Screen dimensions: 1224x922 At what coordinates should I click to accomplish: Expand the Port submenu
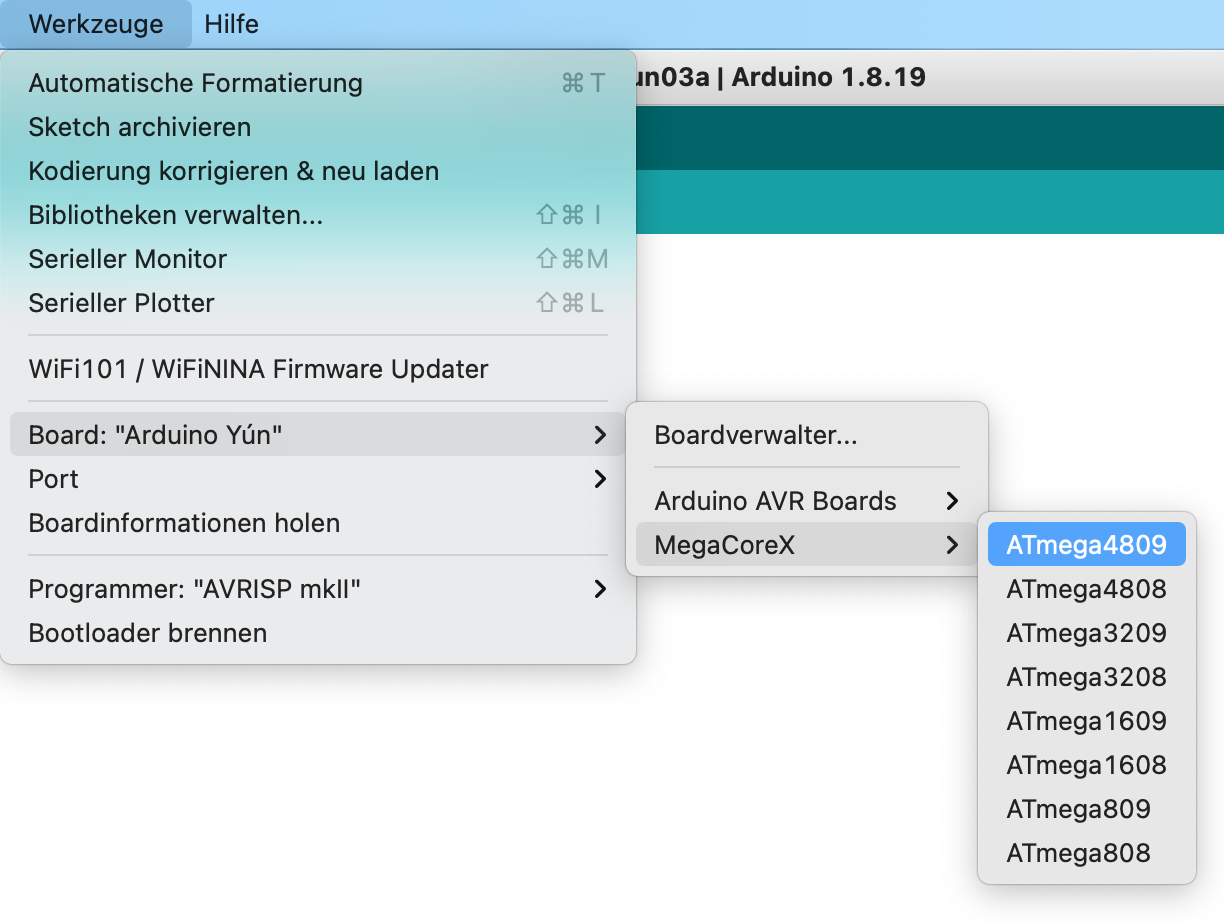pos(318,479)
